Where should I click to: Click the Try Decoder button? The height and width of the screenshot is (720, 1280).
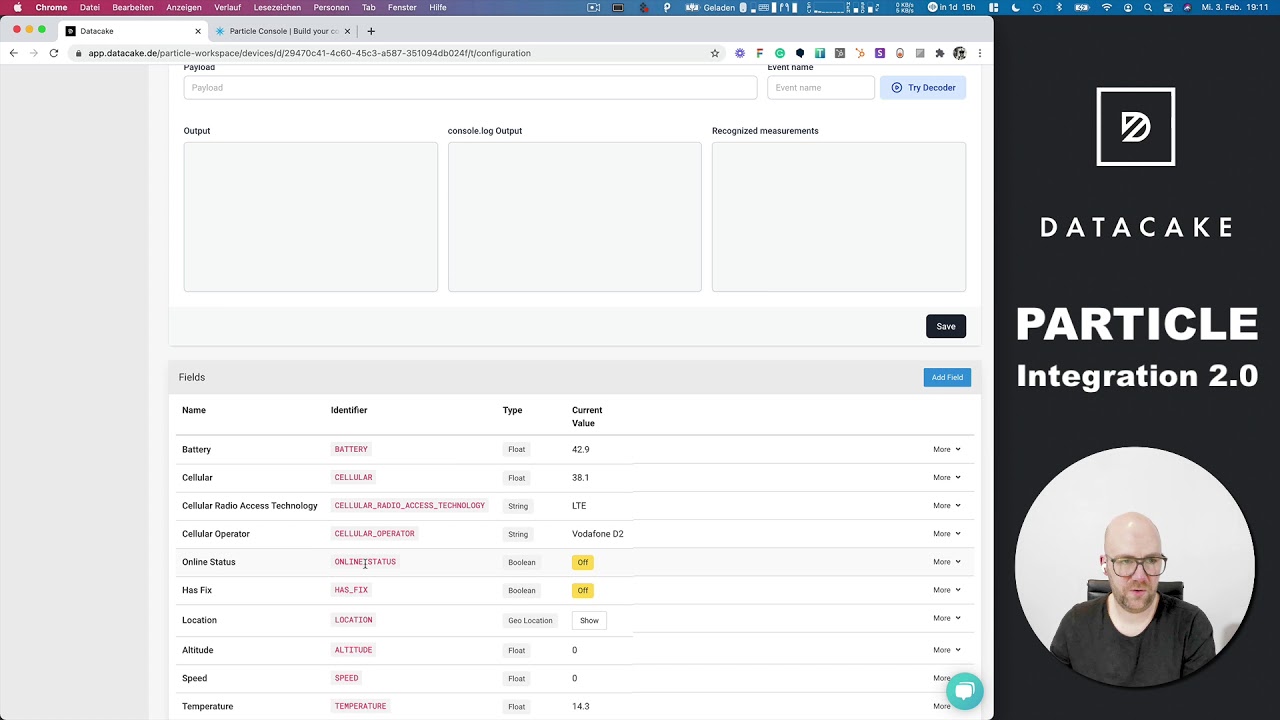tap(923, 88)
